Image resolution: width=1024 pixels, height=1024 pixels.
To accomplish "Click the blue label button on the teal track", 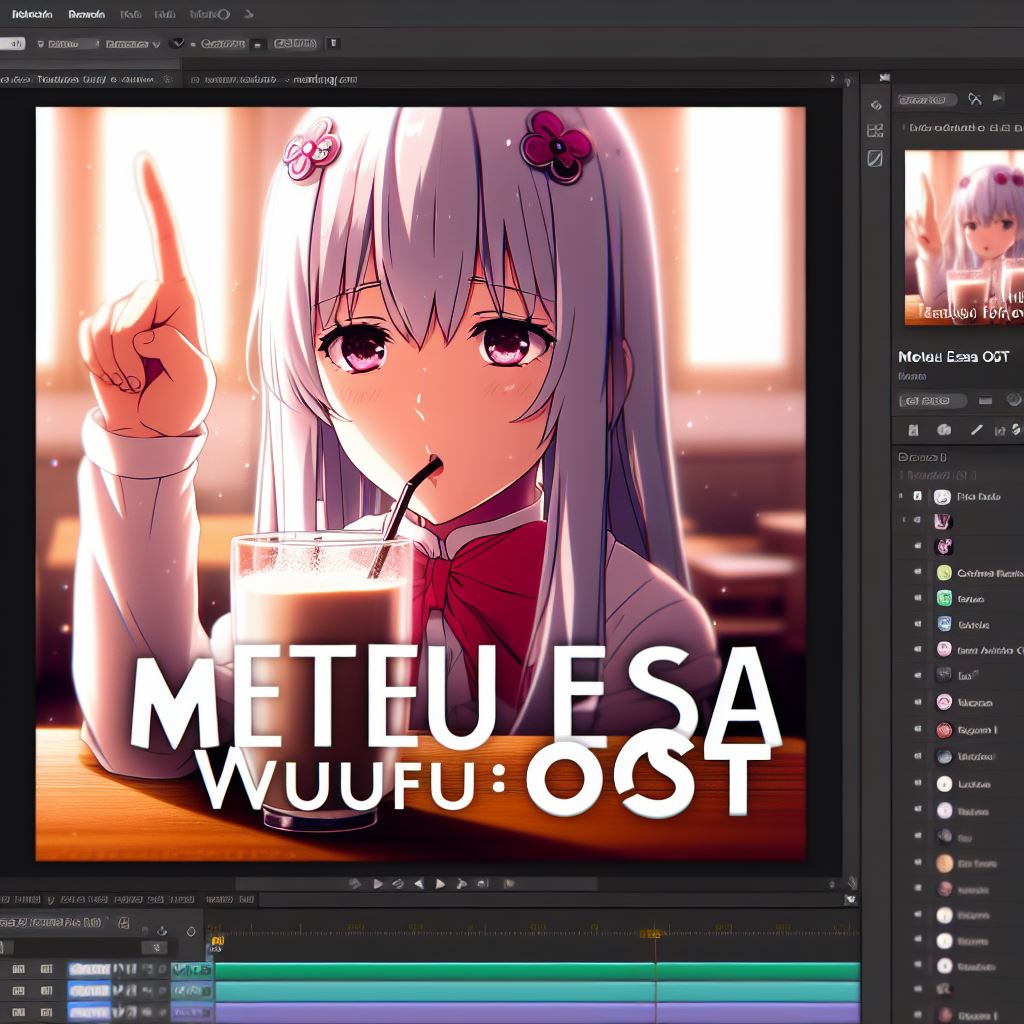I will (x=89, y=991).
